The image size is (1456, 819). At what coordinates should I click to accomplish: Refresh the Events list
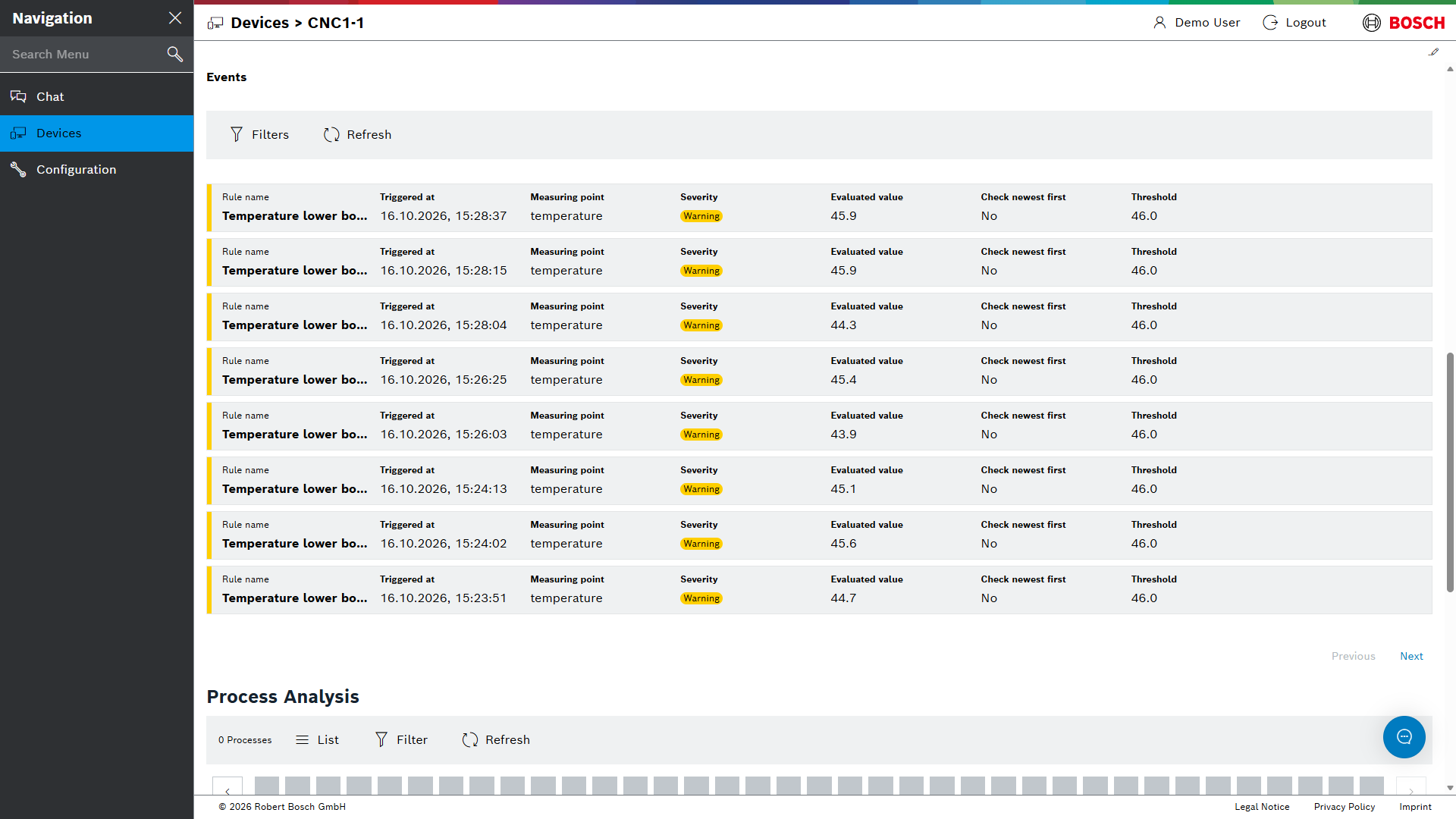click(357, 134)
